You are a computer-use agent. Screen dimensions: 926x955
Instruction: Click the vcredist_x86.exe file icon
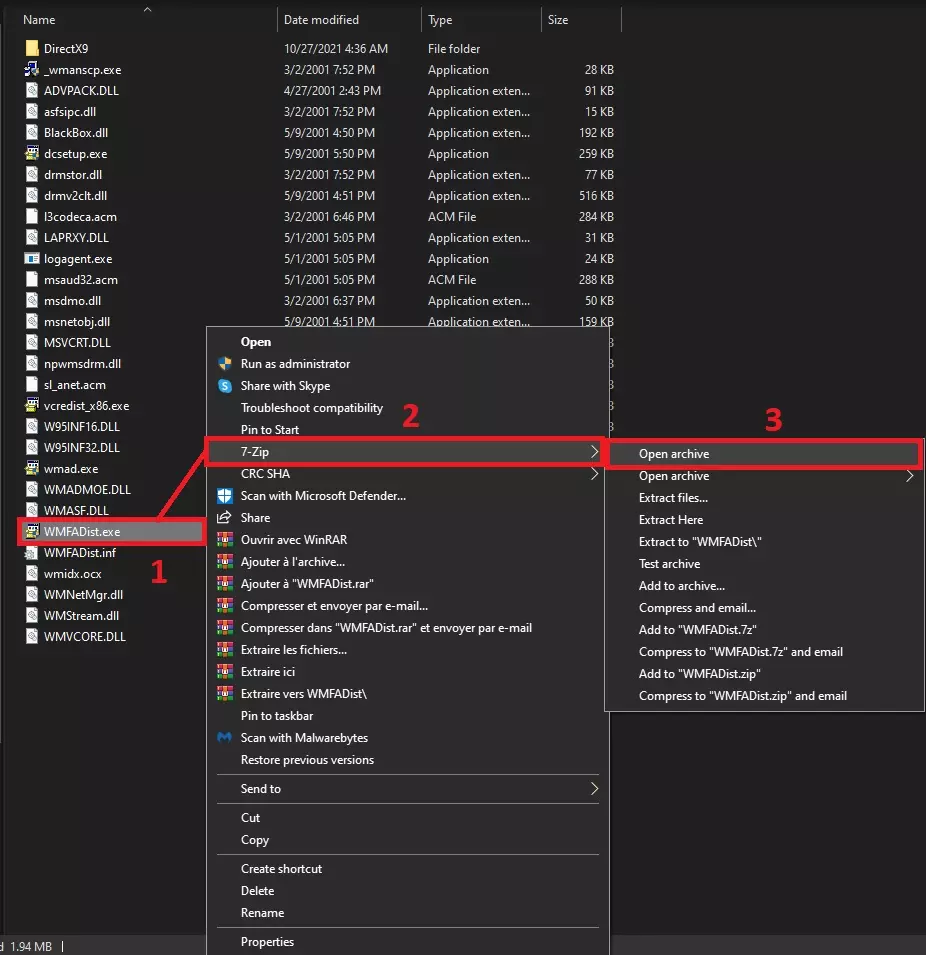32,406
